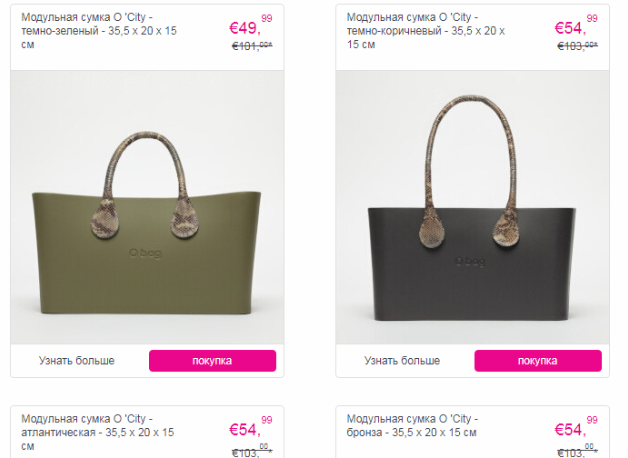Click the dark brown O'City bag image
Viewport: 628px width, 458px height.
tap(473, 207)
